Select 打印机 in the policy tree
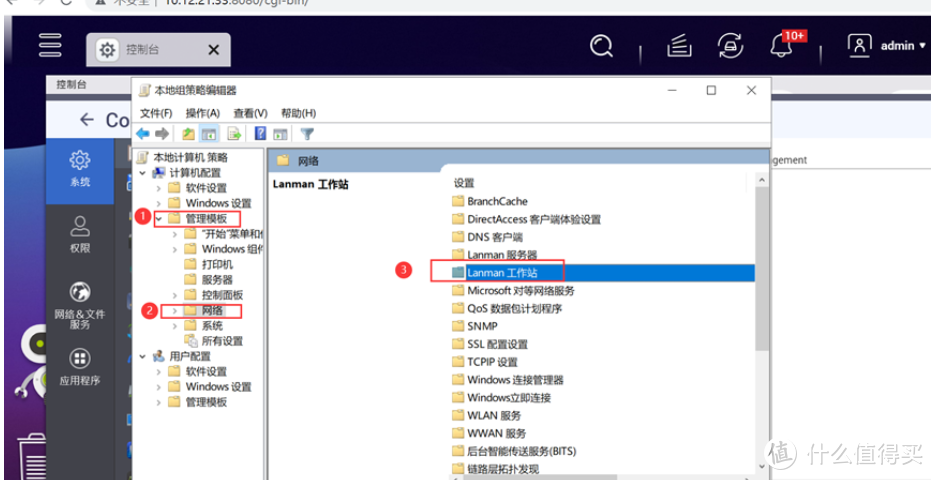Viewport: 934px width, 480px height. (x=210, y=264)
